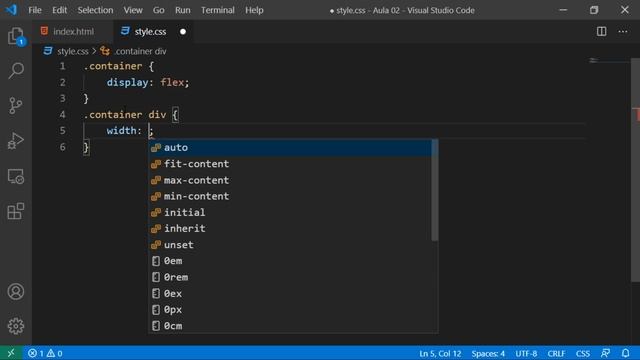Click the feedback icon in status bar
Viewport: 640px width, 360px height.
605,353
